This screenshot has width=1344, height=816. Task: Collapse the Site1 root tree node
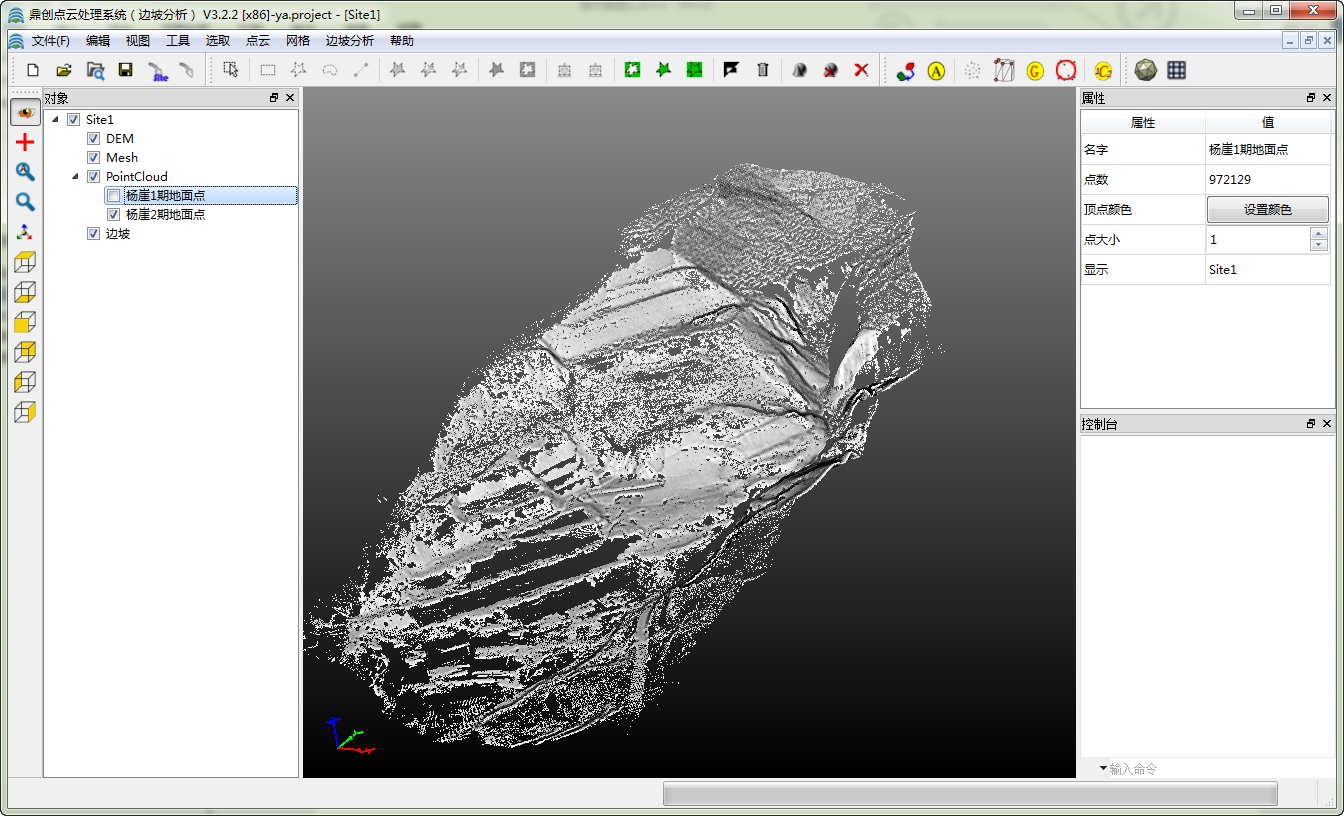click(x=55, y=120)
